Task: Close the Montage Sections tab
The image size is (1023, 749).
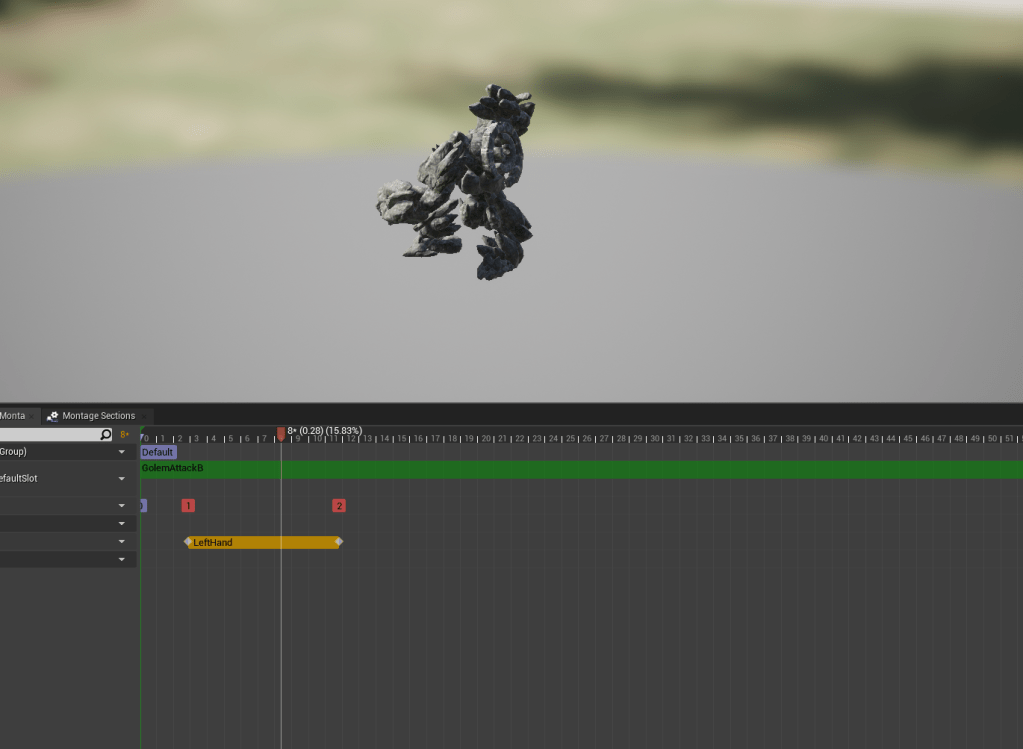Action: [144, 416]
